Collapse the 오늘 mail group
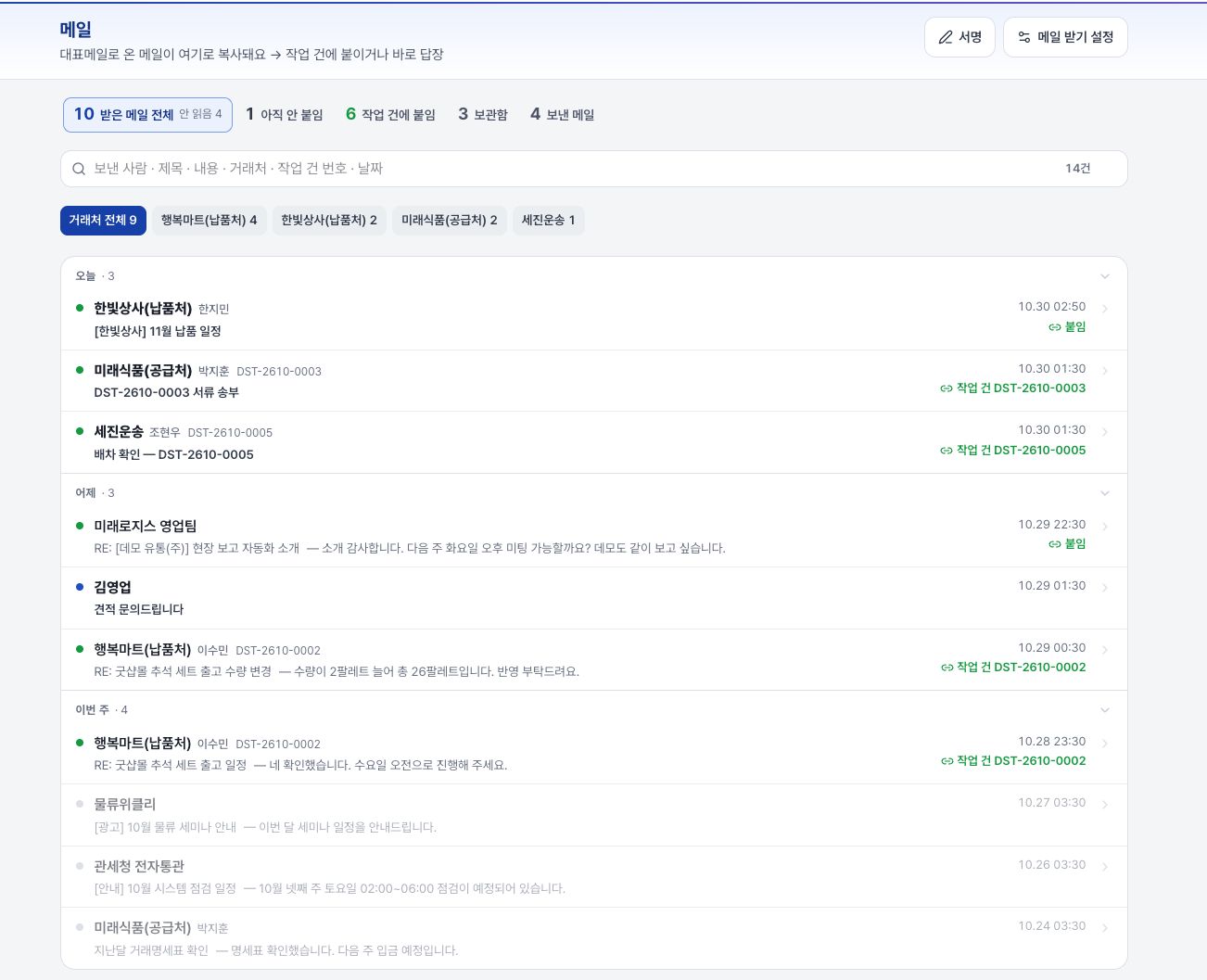The width and height of the screenshot is (1207, 980). click(x=1104, y=276)
